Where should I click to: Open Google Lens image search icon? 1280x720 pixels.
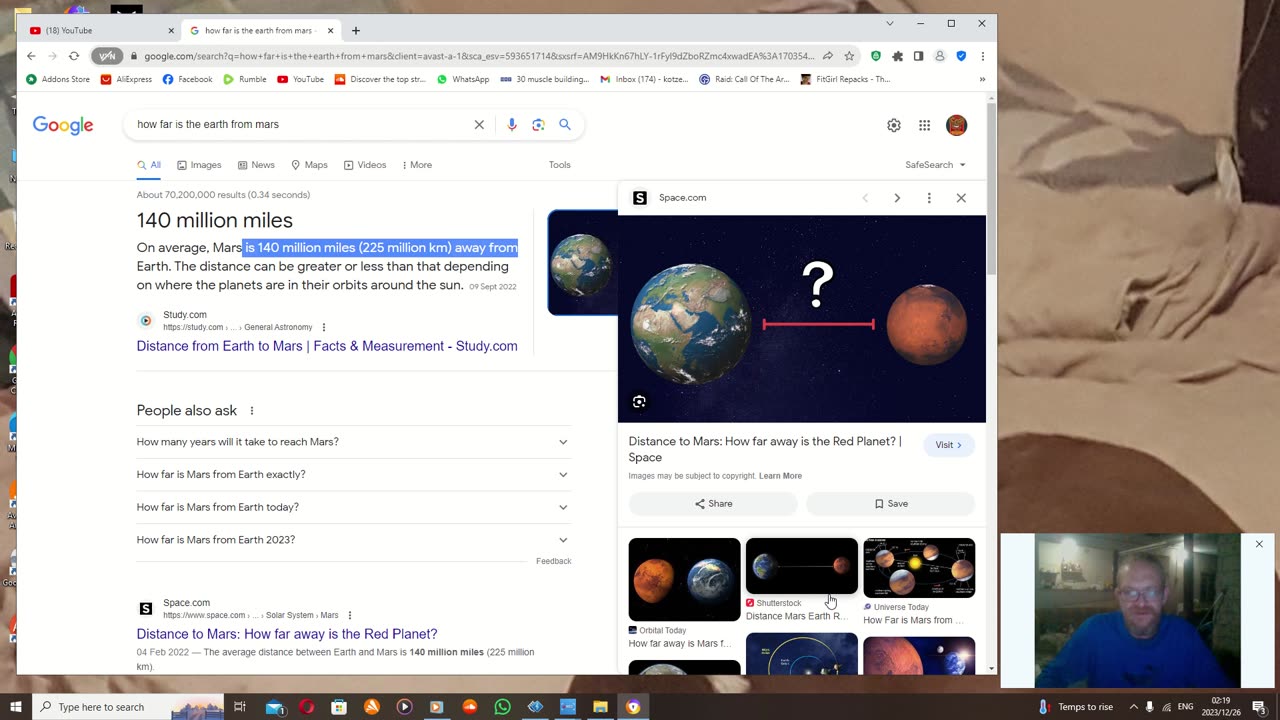tap(538, 124)
